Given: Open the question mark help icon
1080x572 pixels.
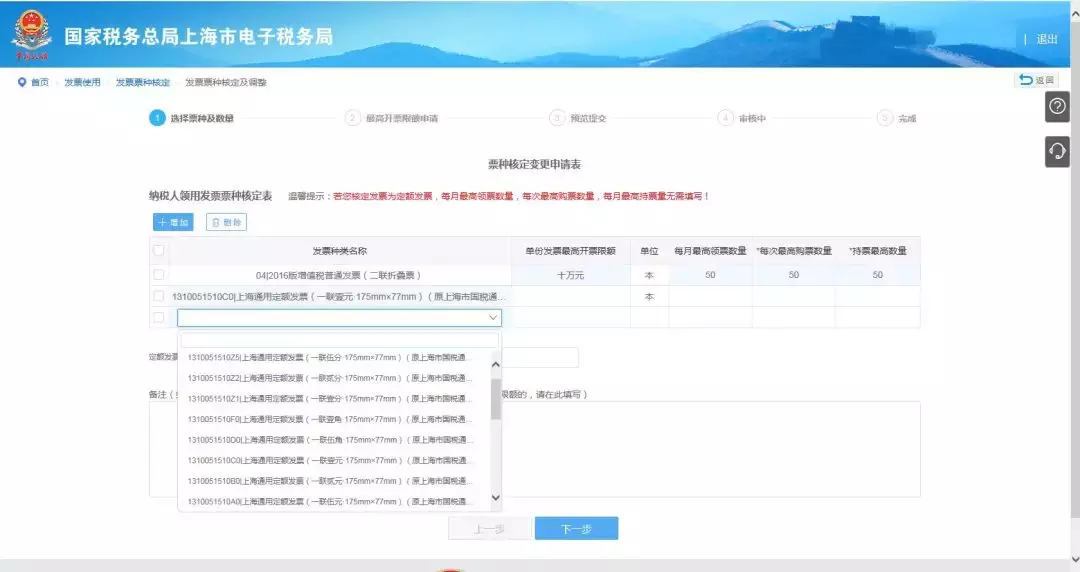Looking at the screenshot, I should pos(1057,107).
